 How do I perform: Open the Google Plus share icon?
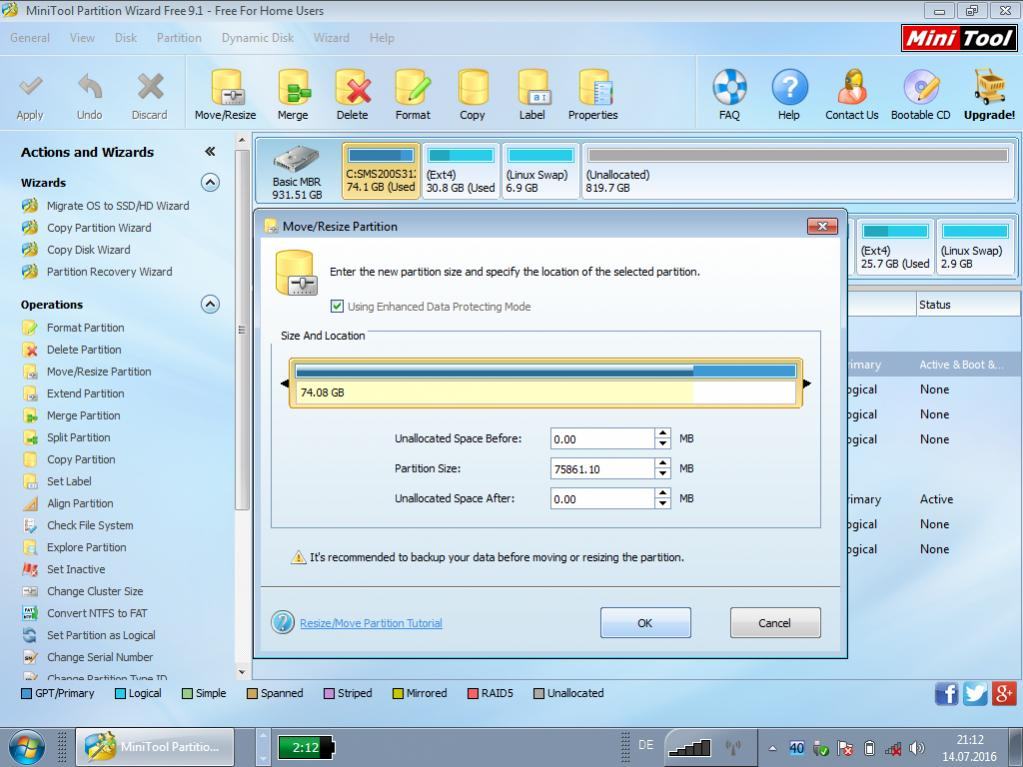1004,693
